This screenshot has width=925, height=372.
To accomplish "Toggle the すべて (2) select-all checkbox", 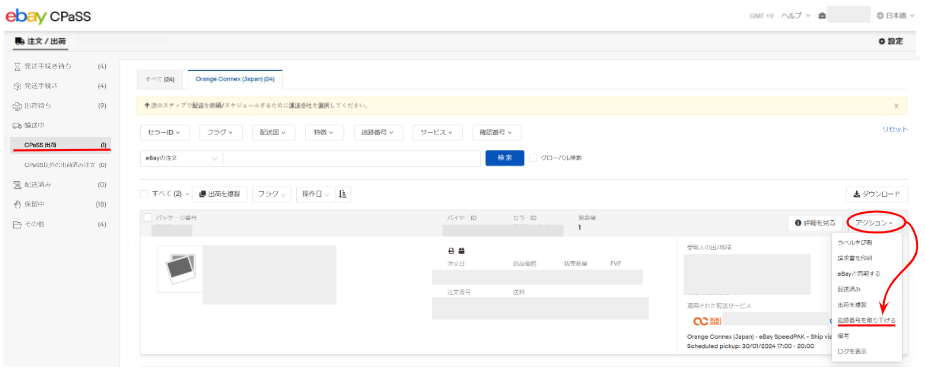I will pos(145,193).
